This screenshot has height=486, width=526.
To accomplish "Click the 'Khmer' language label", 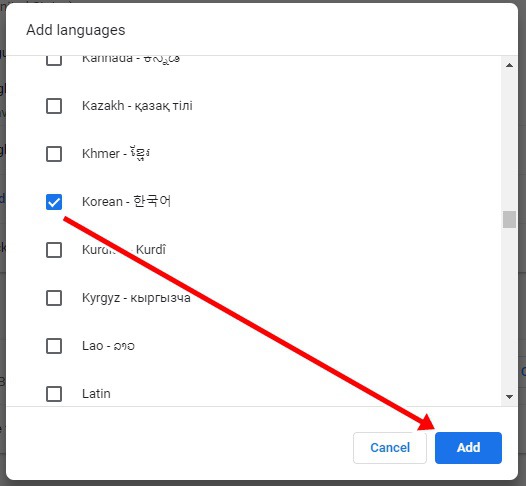I will pos(116,154).
